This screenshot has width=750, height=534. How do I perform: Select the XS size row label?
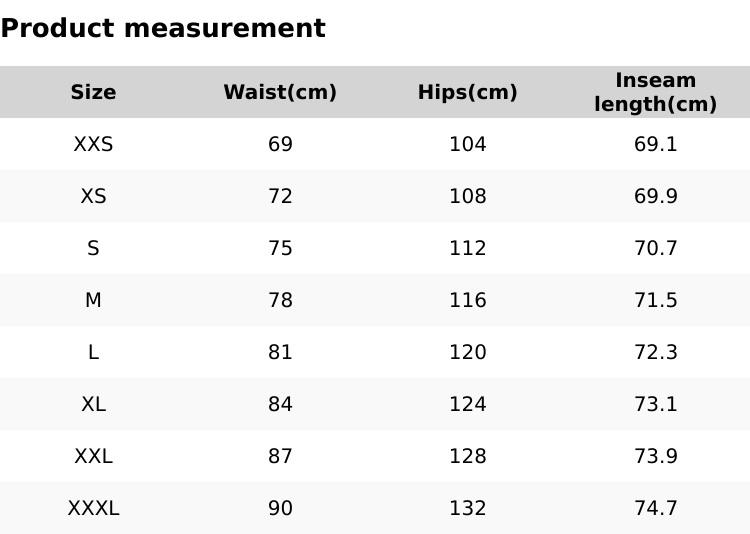(93, 197)
